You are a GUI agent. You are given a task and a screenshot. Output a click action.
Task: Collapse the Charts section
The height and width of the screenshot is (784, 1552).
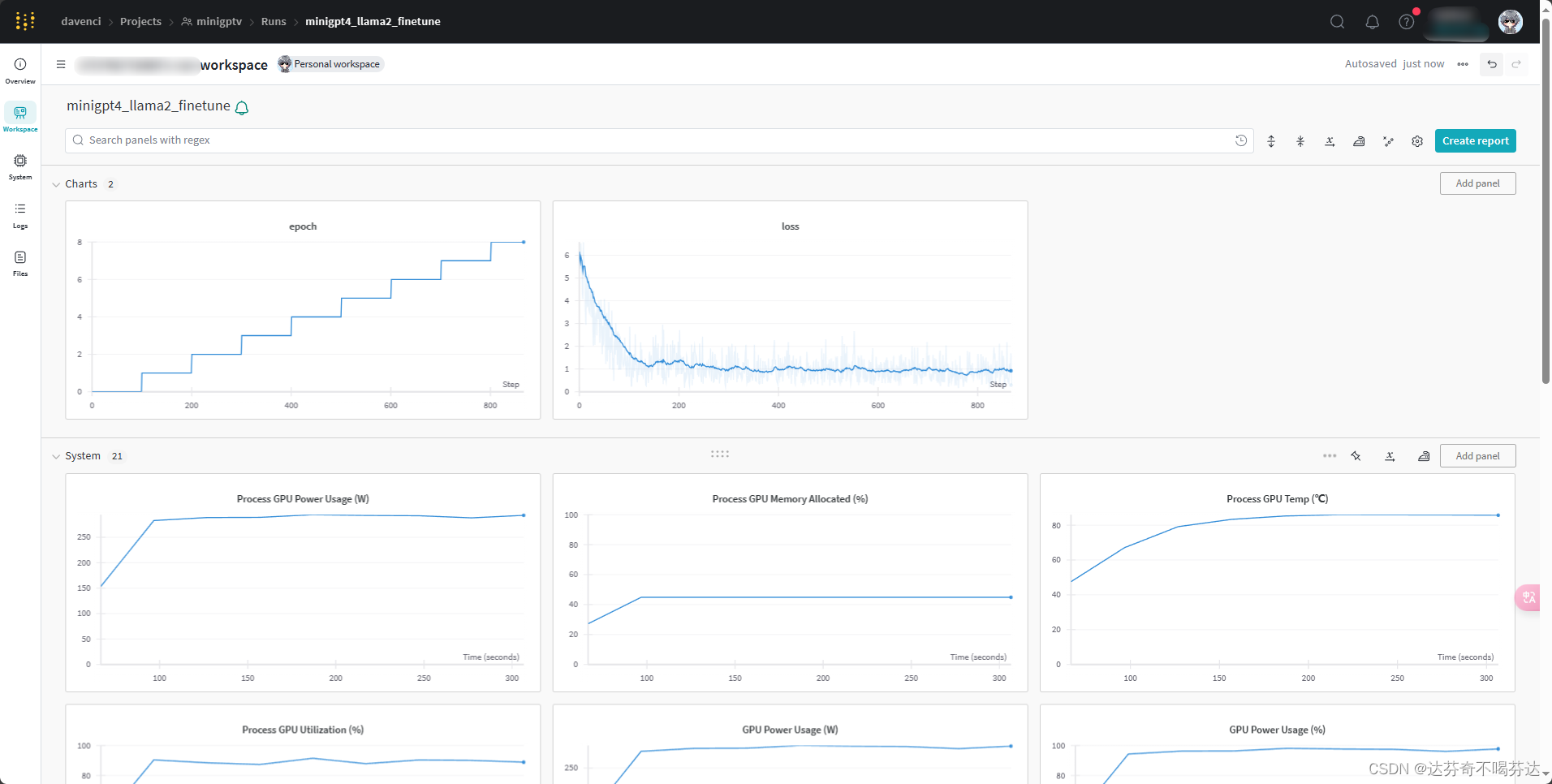[x=56, y=184]
